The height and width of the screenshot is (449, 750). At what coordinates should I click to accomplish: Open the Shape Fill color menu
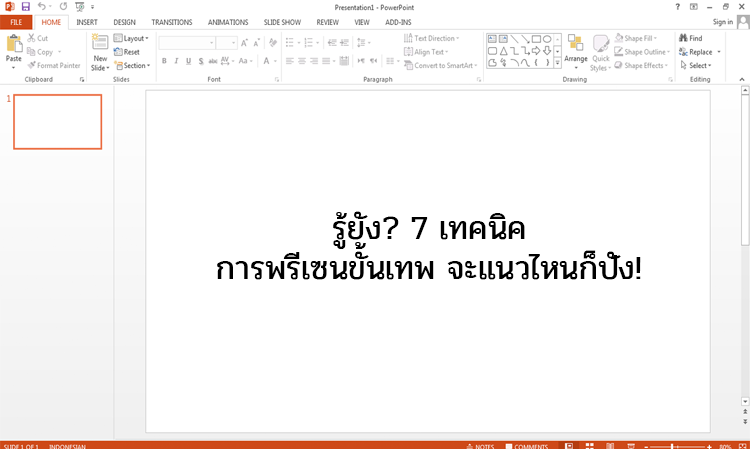(636, 38)
